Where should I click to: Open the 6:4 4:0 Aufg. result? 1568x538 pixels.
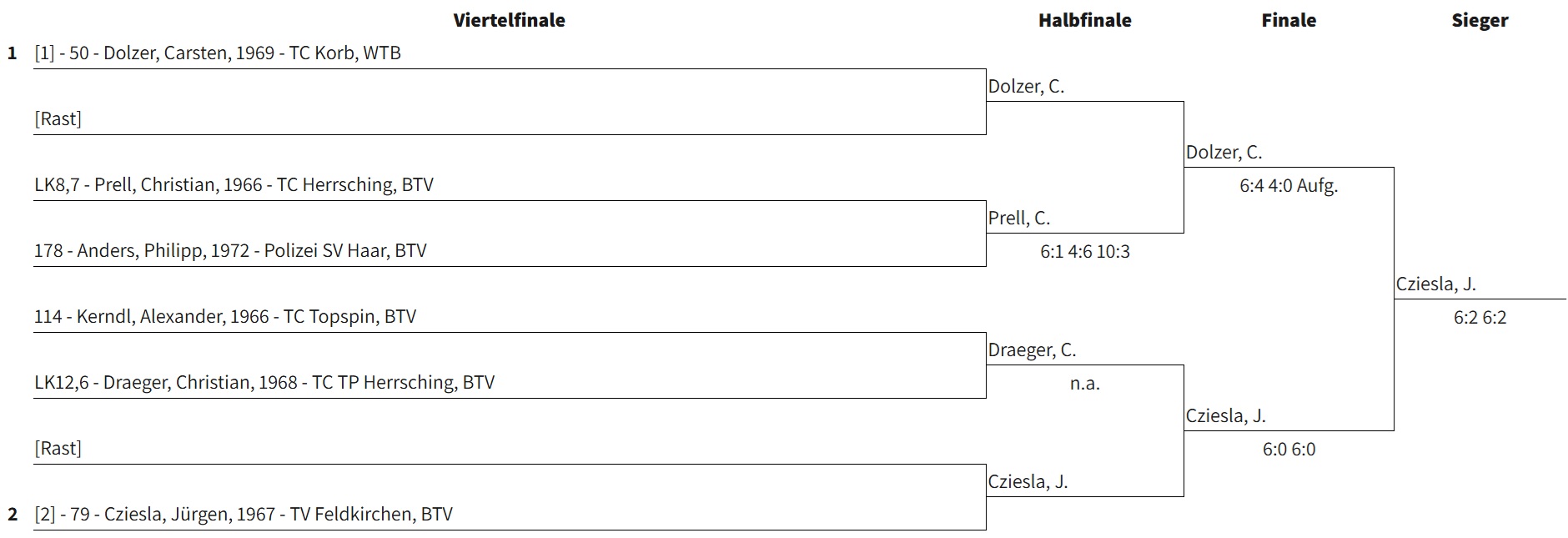(x=1289, y=185)
